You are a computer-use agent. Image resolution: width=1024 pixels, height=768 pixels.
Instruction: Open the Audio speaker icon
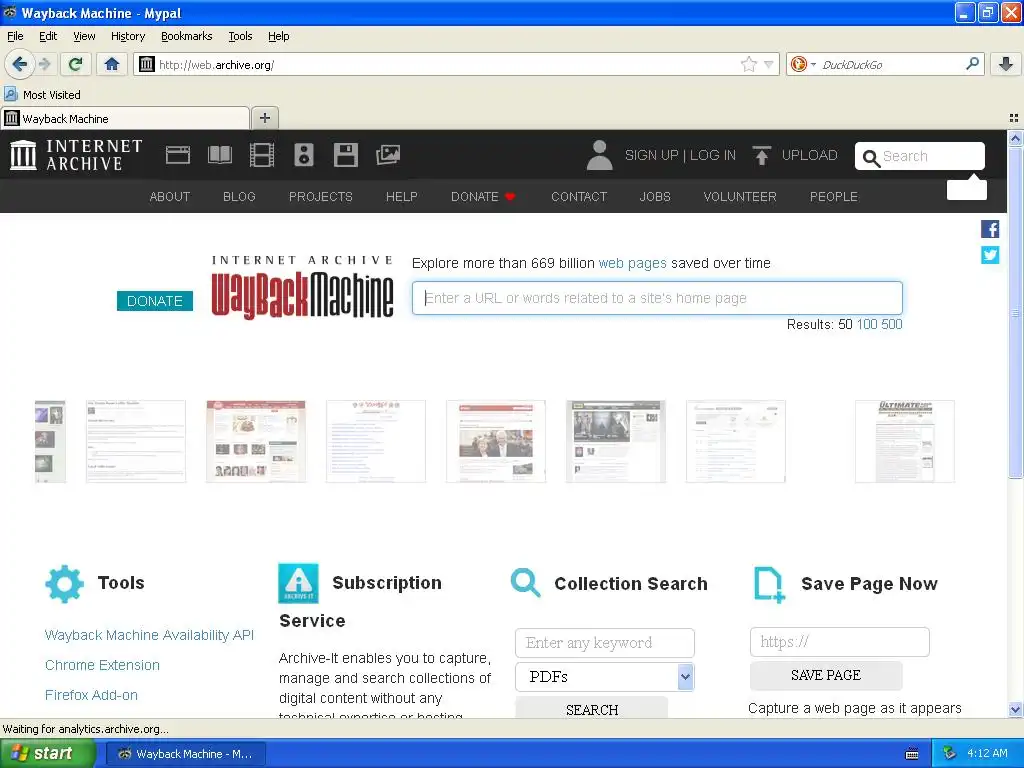[304, 155]
